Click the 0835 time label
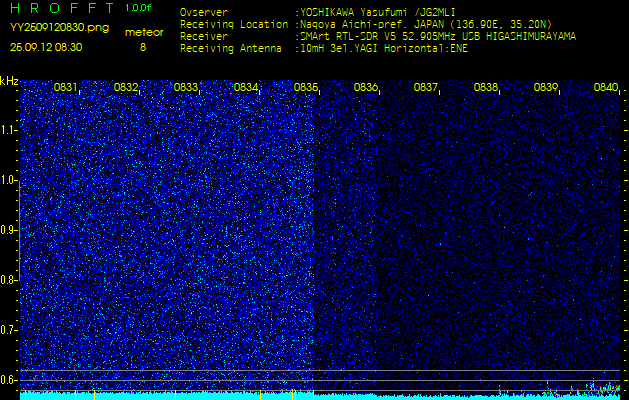The image size is (629, 400). click(x=306, y=87)
